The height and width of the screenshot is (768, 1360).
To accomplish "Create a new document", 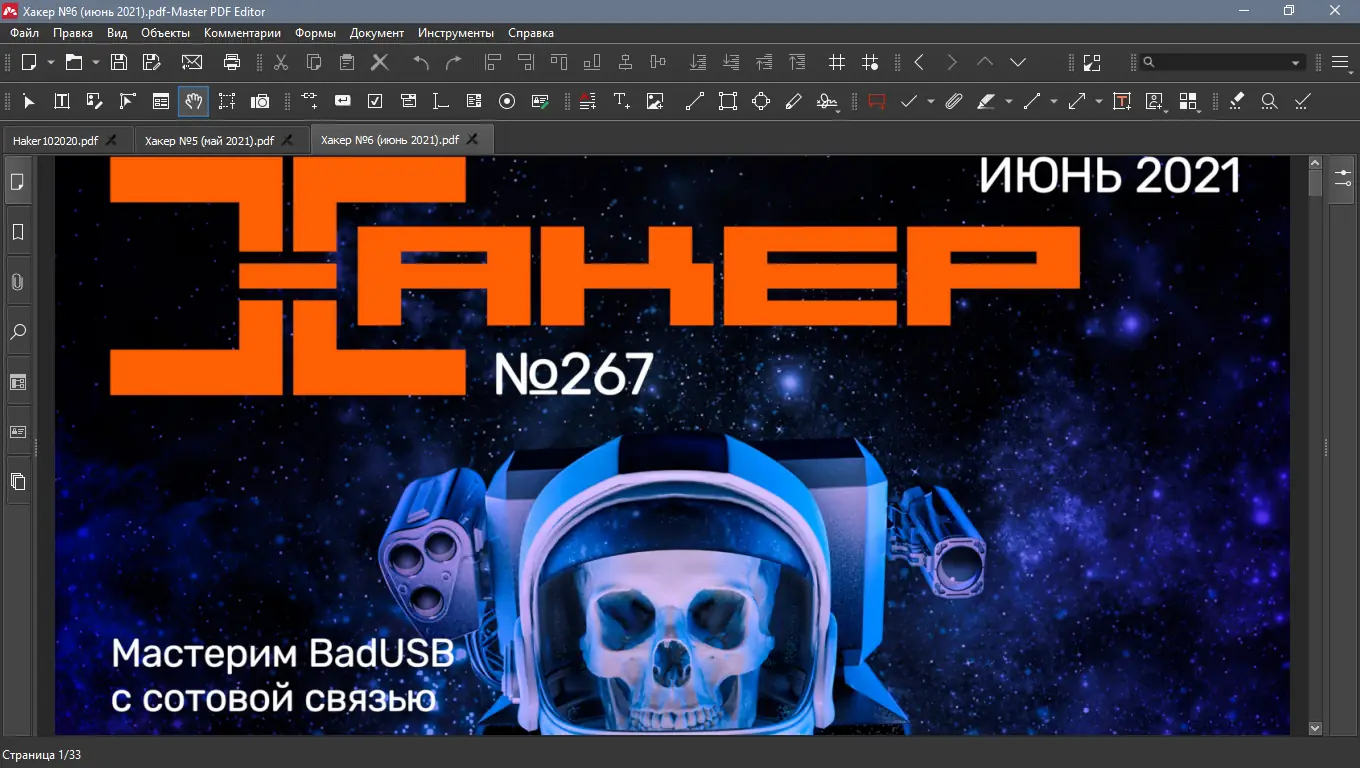I will coord(29,62).
